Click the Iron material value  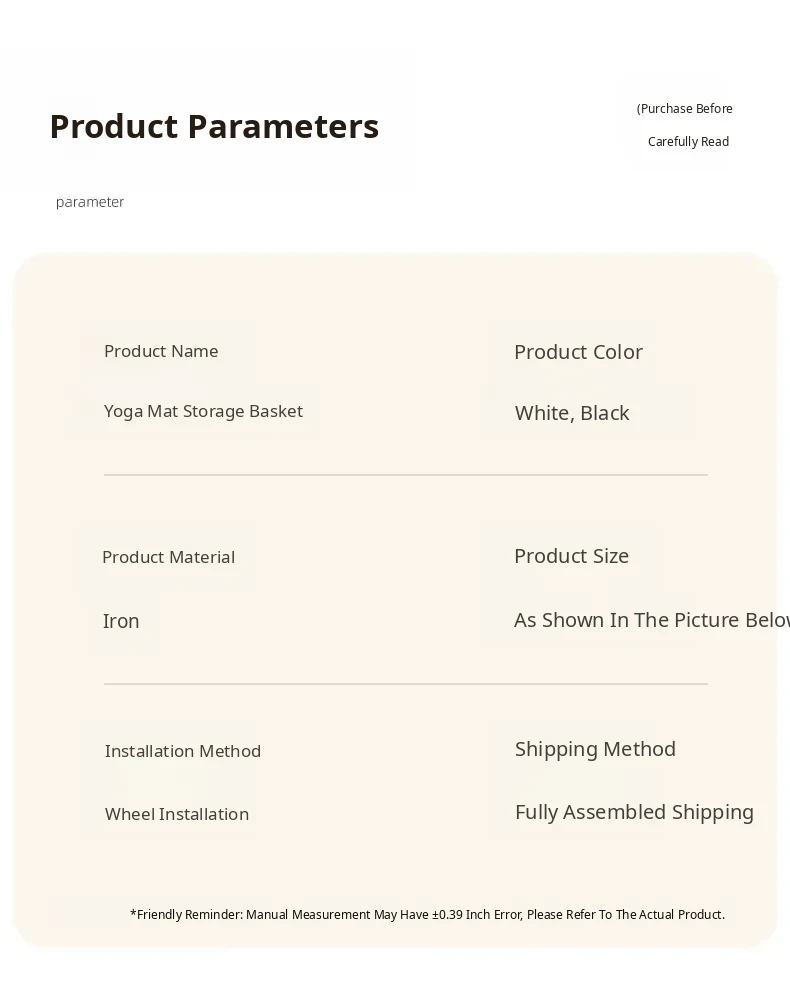pyautogui.click(x=121, y=621)
